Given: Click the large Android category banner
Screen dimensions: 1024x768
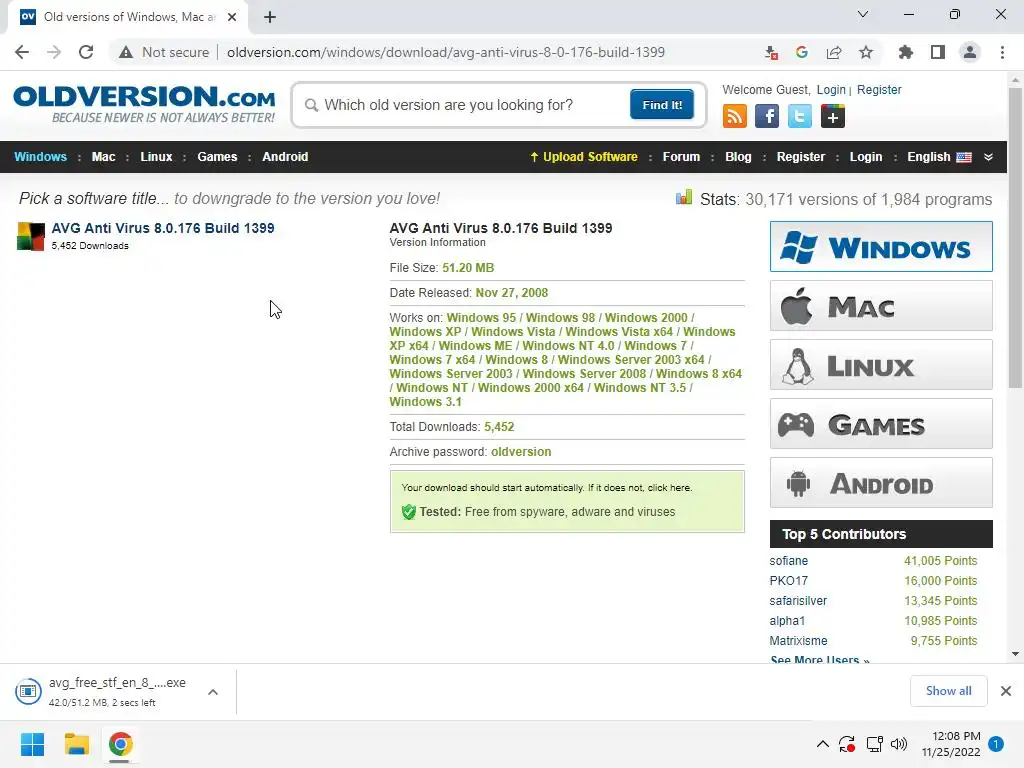Looking at the screenshot, I should (881, 483).
